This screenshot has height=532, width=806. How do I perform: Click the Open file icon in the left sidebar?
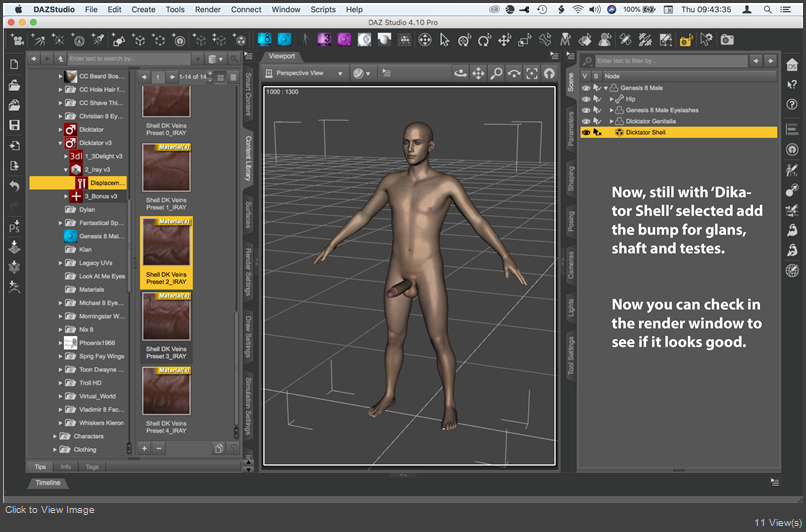tap(14, 84)
